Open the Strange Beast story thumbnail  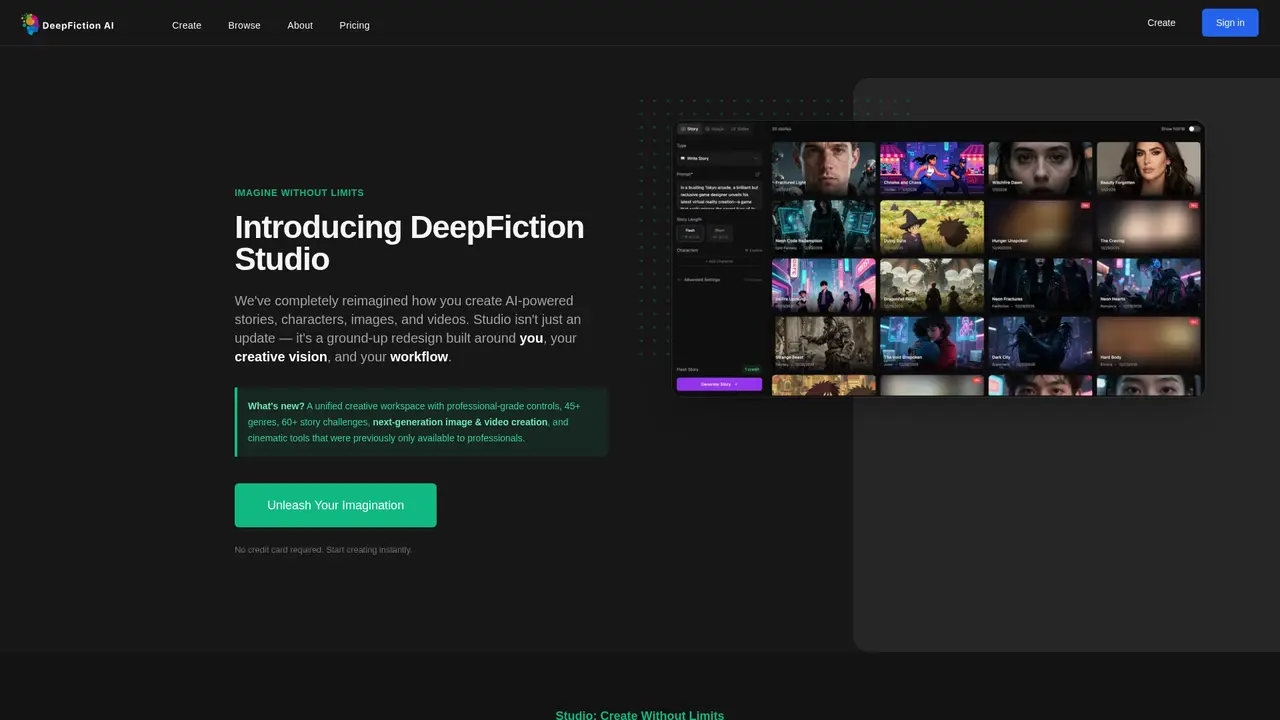coord(824,343)
